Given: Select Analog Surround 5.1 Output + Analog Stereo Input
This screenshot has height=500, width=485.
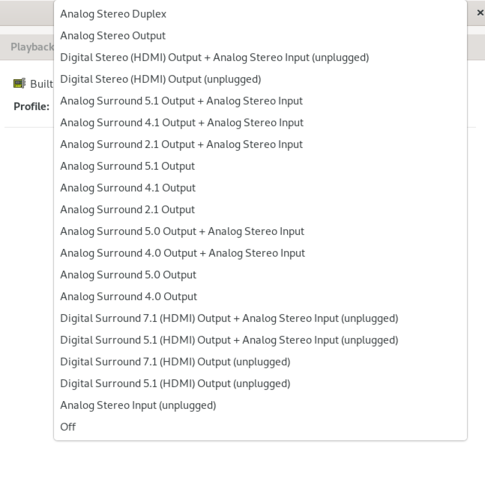Looking at the screenshot, I should (260, 101).
